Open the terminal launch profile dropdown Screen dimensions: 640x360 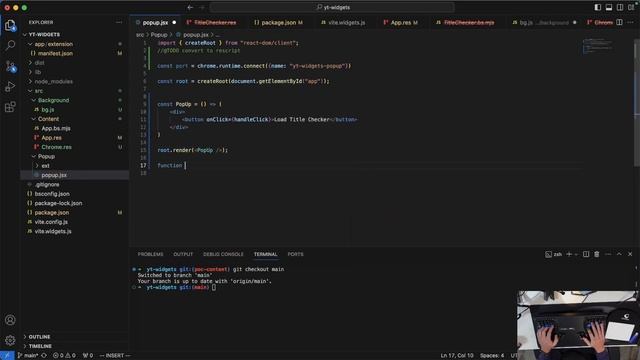pyautogui.click(x=576, y=254)
